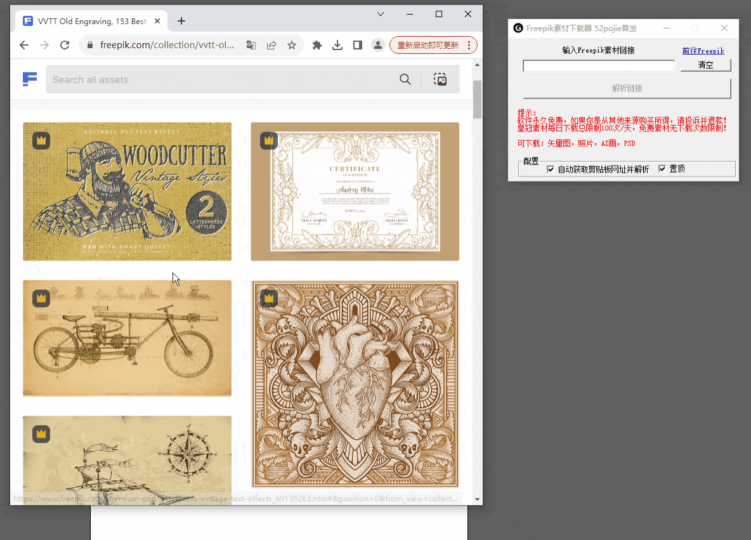The width and height of the screenshot is (751, 540).
Task: Select the VVTT Old Engraving tab
Action: point(91,21)
